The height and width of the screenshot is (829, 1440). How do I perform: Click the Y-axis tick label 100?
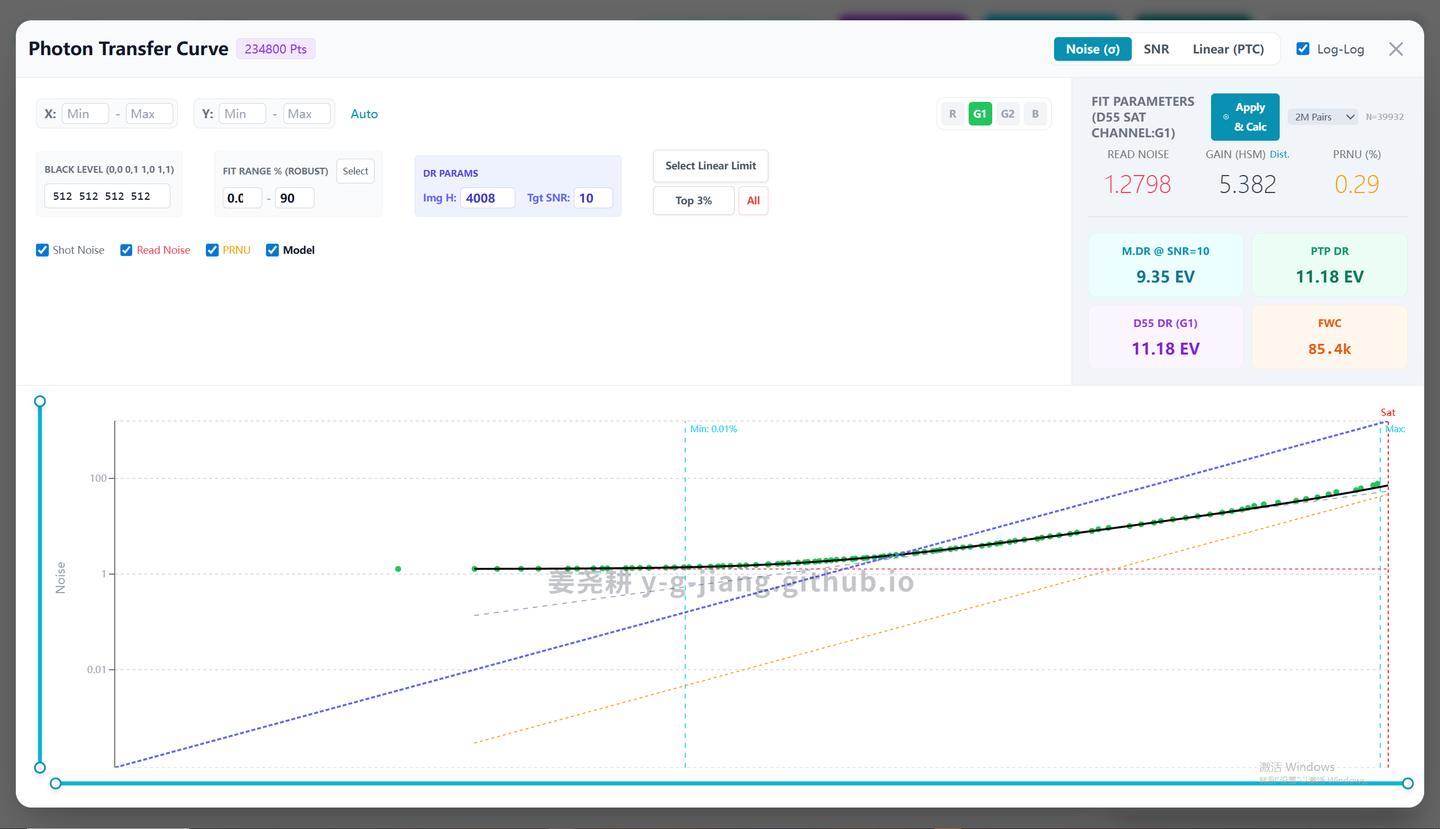(x=98, y=478)
